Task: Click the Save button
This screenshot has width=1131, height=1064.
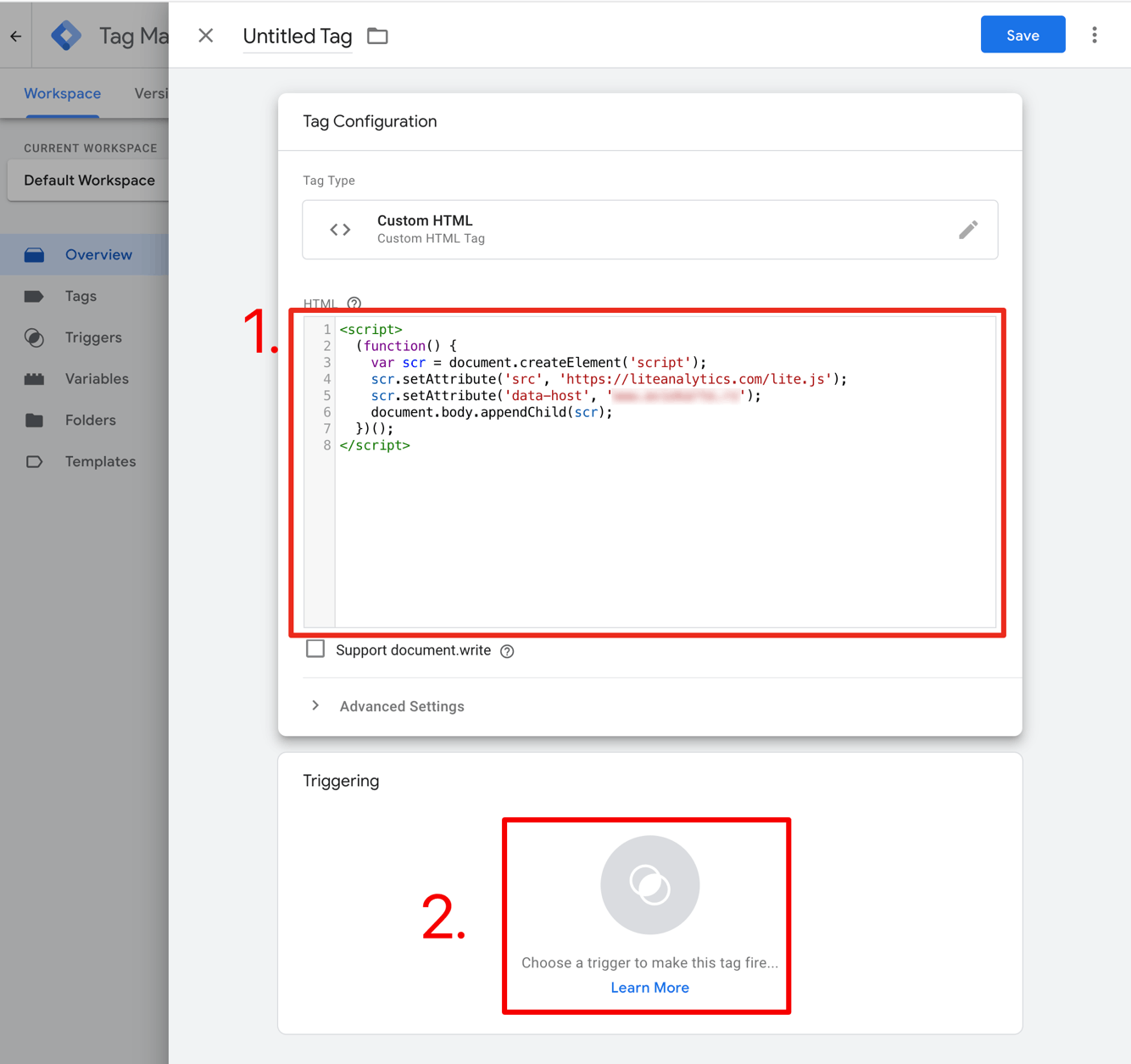Action: 1022,35
